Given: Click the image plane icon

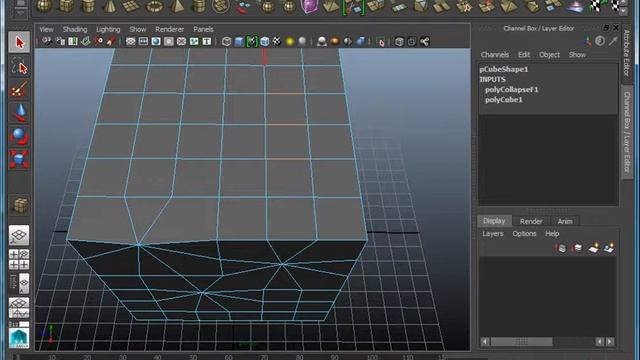Looking at the screenshot, I should coord(86,41).
